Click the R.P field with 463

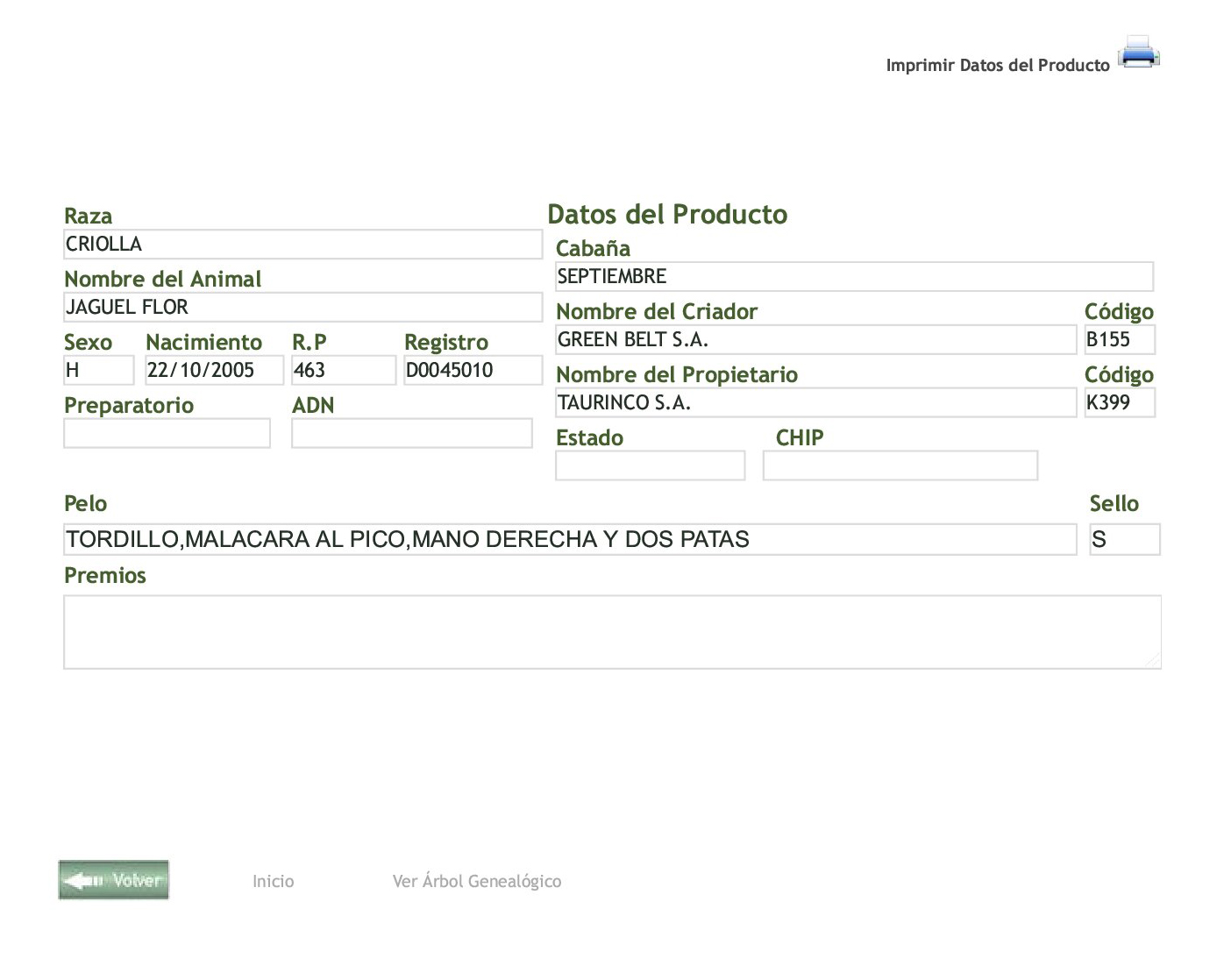click(x=343, y=371)
